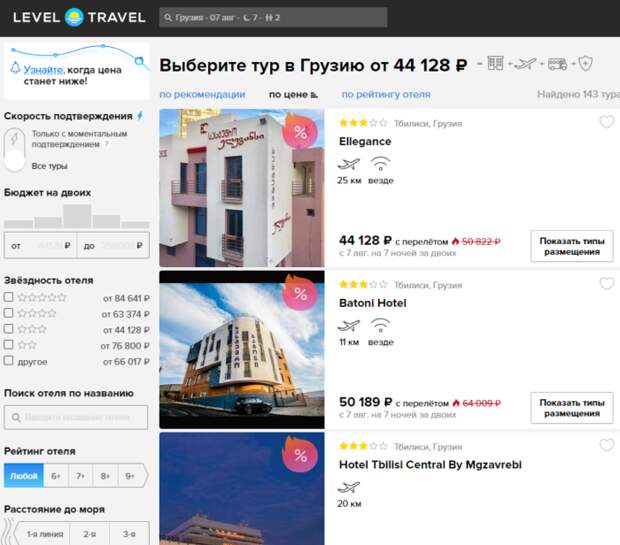
Task: Select 6+ hotel rating
Action: pos(56,476)
